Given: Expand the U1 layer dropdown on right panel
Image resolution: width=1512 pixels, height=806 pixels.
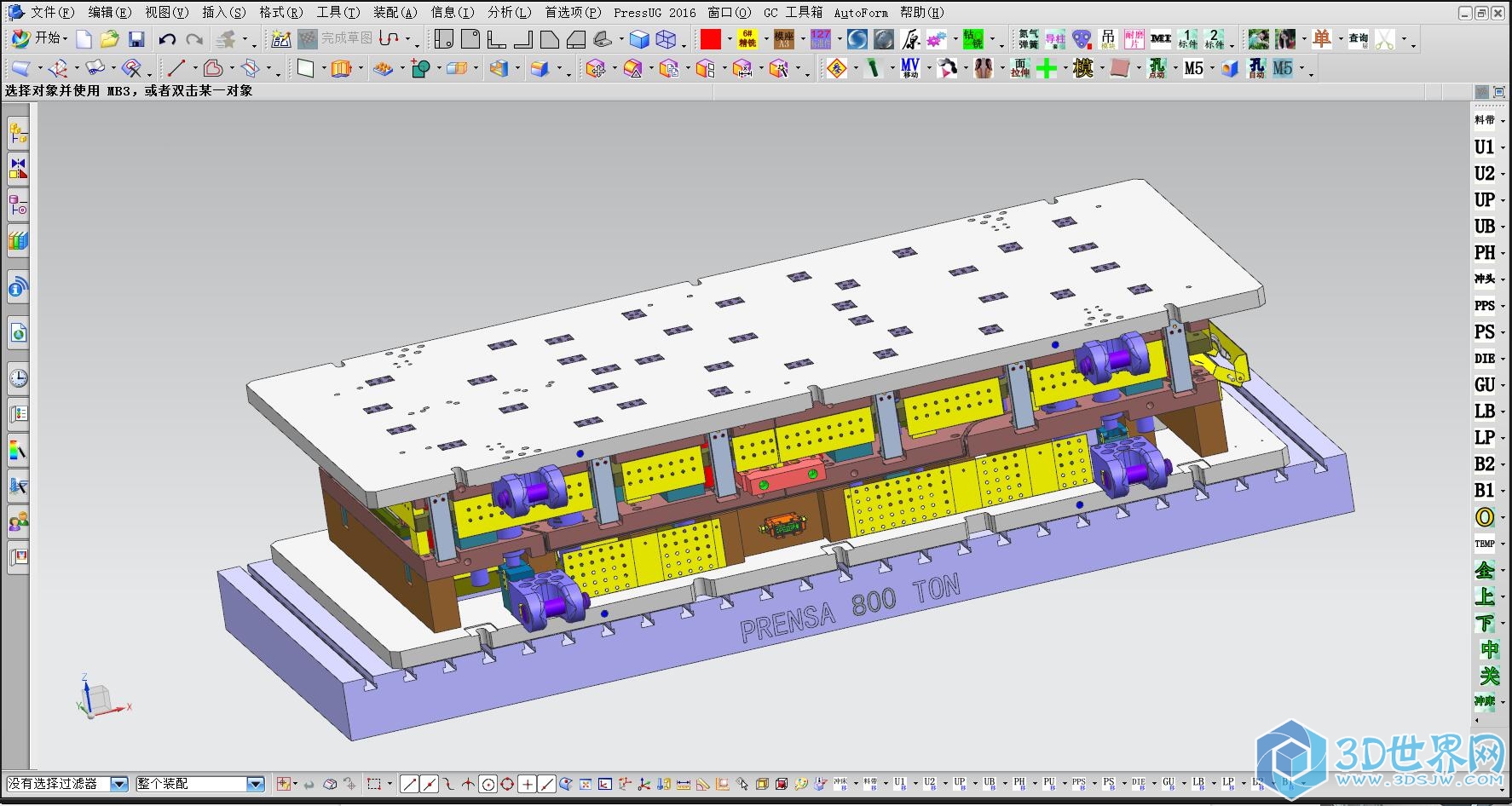Looking at the screenshot, I should tap(1503, 147).
